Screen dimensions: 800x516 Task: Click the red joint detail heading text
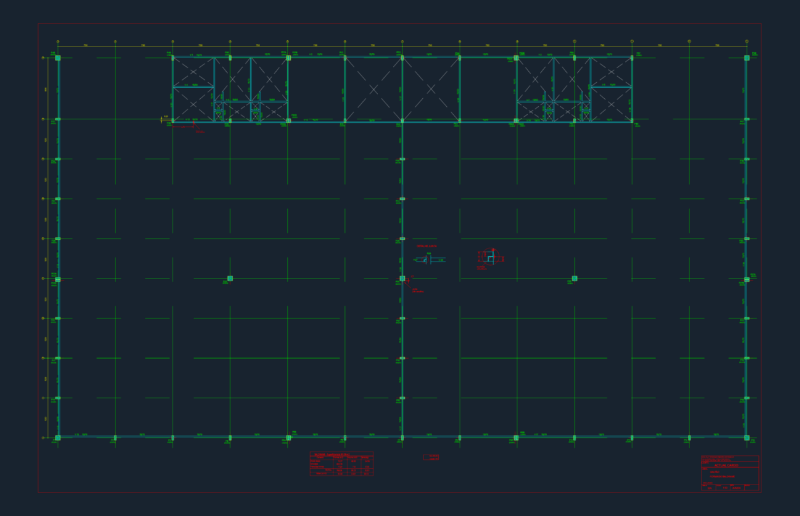click(x=427, y=246)
